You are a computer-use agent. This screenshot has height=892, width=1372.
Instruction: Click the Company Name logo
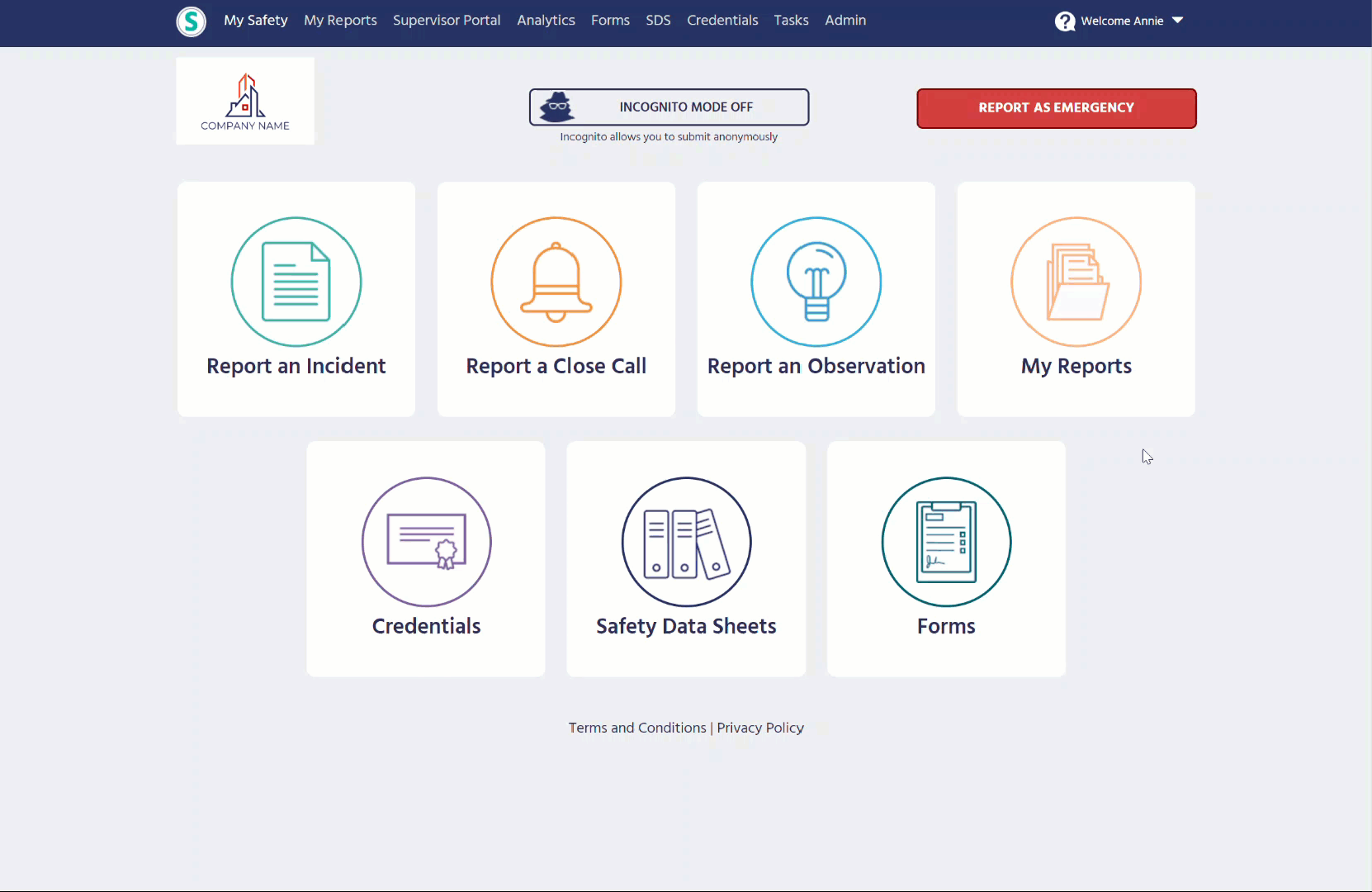coord(244,100)
